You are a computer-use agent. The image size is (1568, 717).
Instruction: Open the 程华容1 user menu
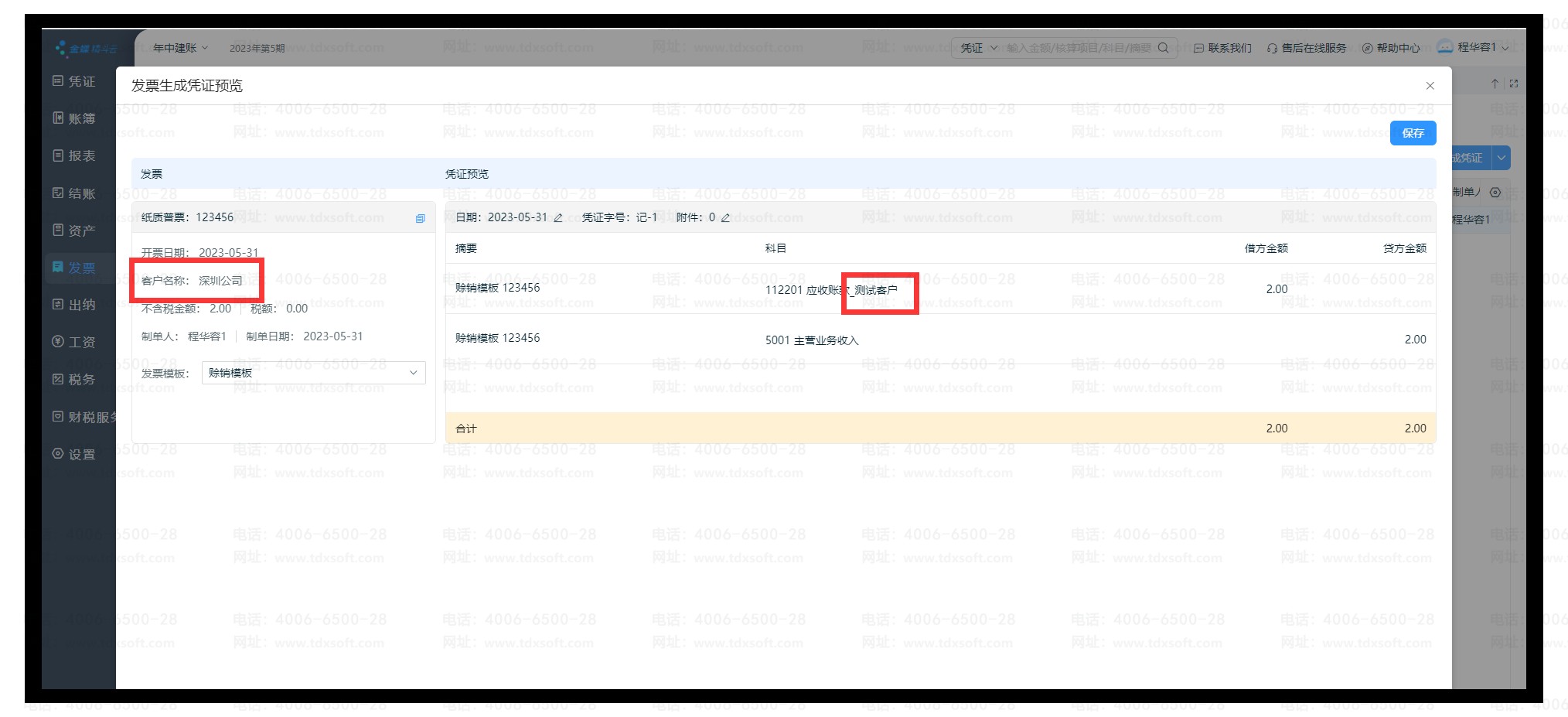tap(1474, 47)
